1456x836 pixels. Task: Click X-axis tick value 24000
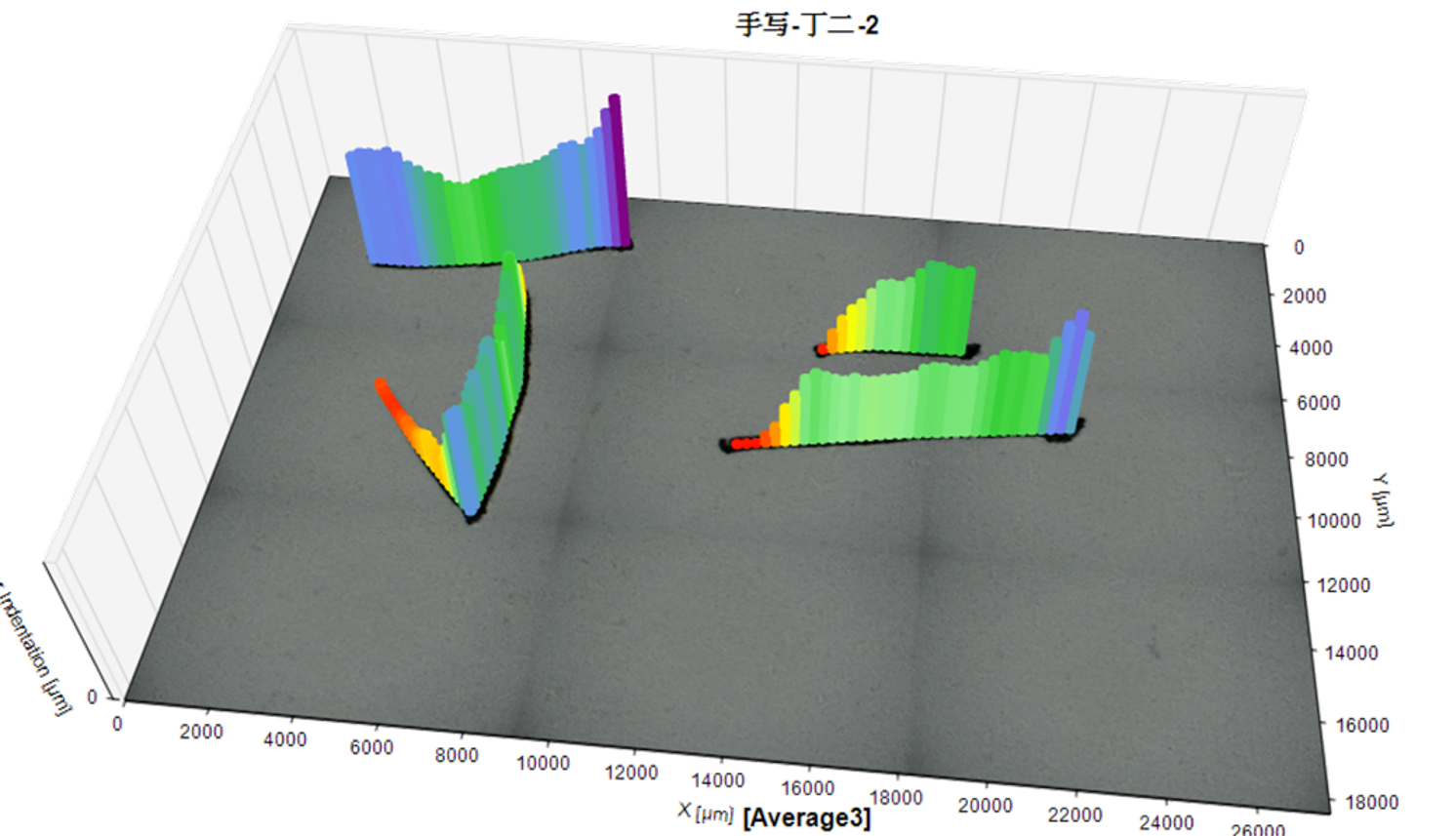(x=1166, y=822)
